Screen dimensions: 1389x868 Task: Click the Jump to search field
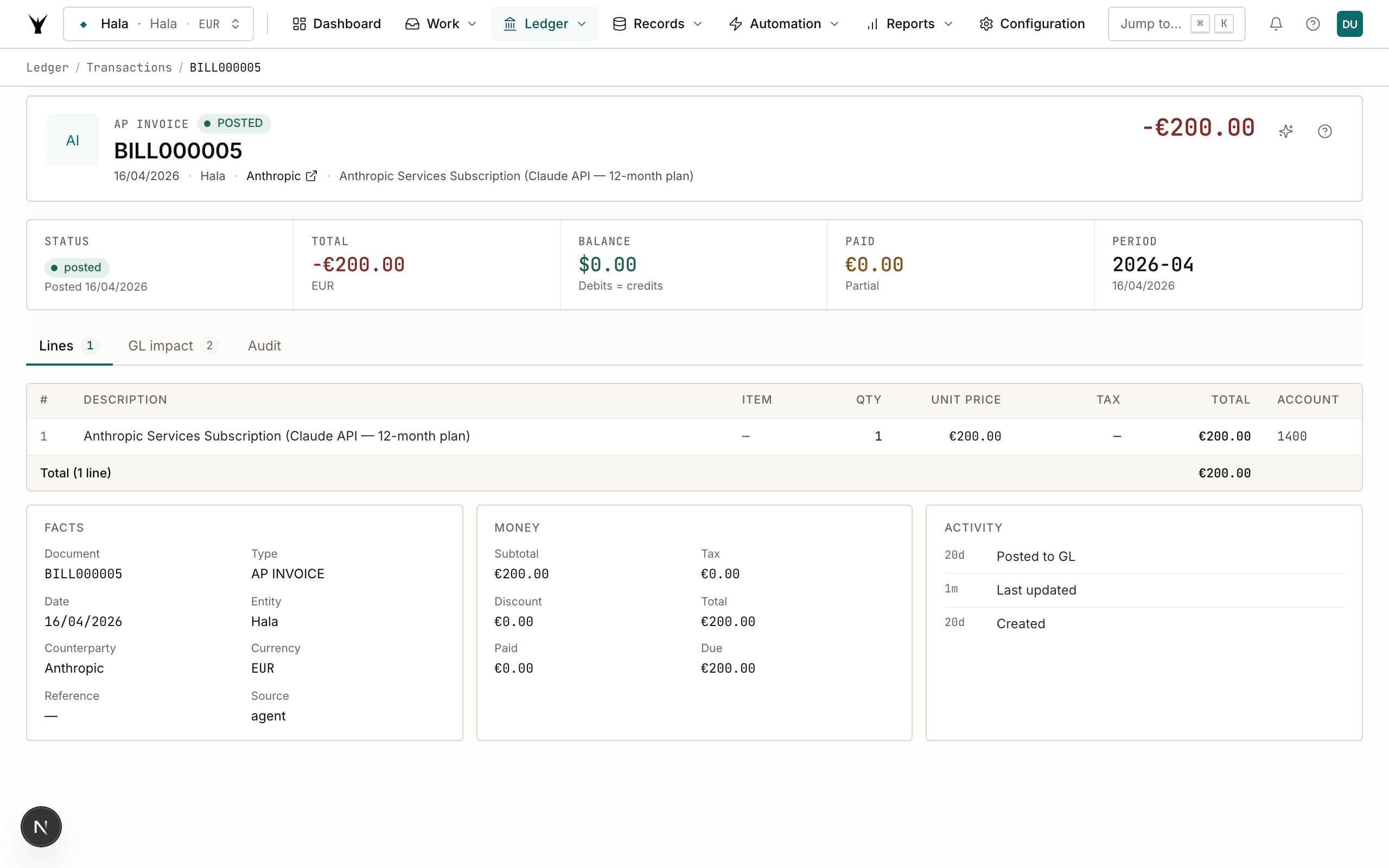click(x=1176, y=23)
